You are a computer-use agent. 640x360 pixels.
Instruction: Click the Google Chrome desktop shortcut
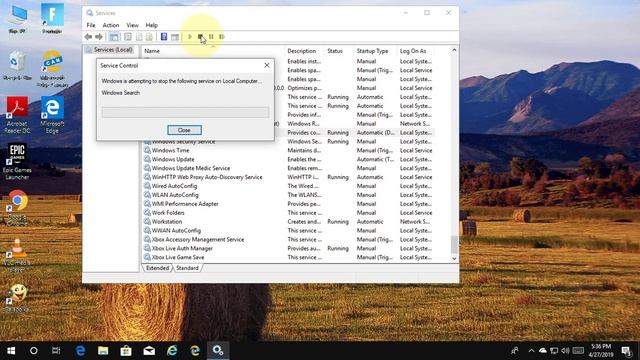tap(17, 208)
